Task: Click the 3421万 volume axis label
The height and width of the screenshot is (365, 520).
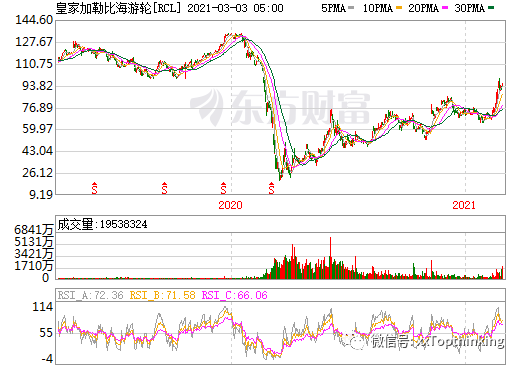Action: pyautogui.click(x=34, y=254)
